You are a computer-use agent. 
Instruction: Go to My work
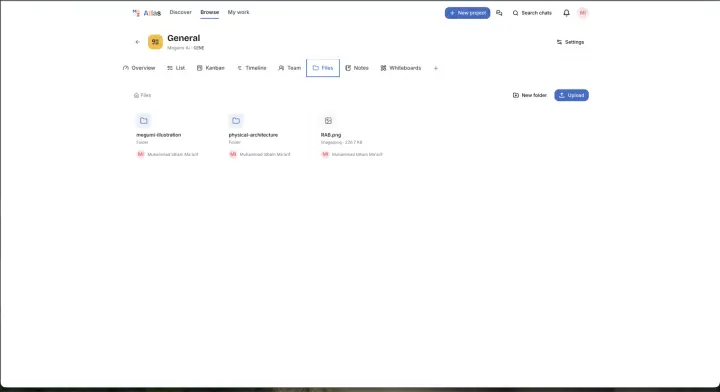(x=238, y=12)
